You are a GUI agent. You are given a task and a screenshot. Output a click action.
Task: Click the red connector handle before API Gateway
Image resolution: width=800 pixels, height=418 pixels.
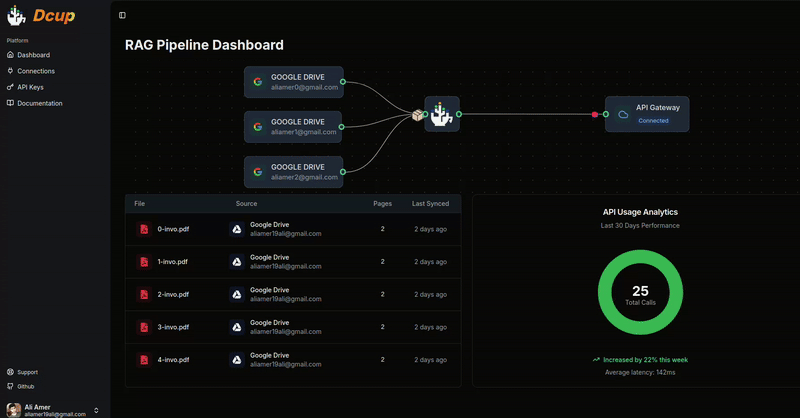[595, 115]
